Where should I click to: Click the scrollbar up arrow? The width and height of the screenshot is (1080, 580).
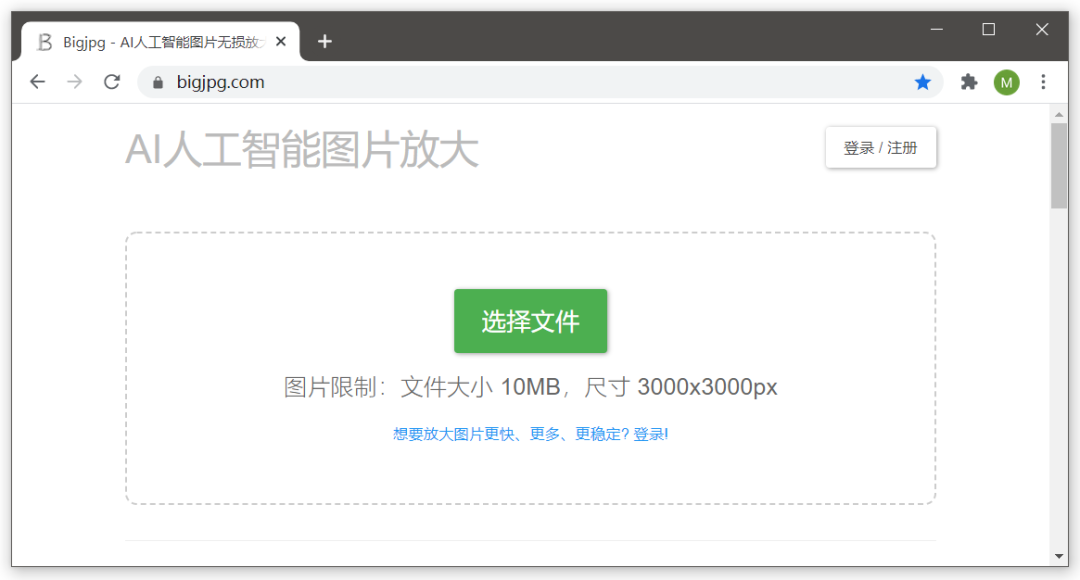(x=1059, y=114)
